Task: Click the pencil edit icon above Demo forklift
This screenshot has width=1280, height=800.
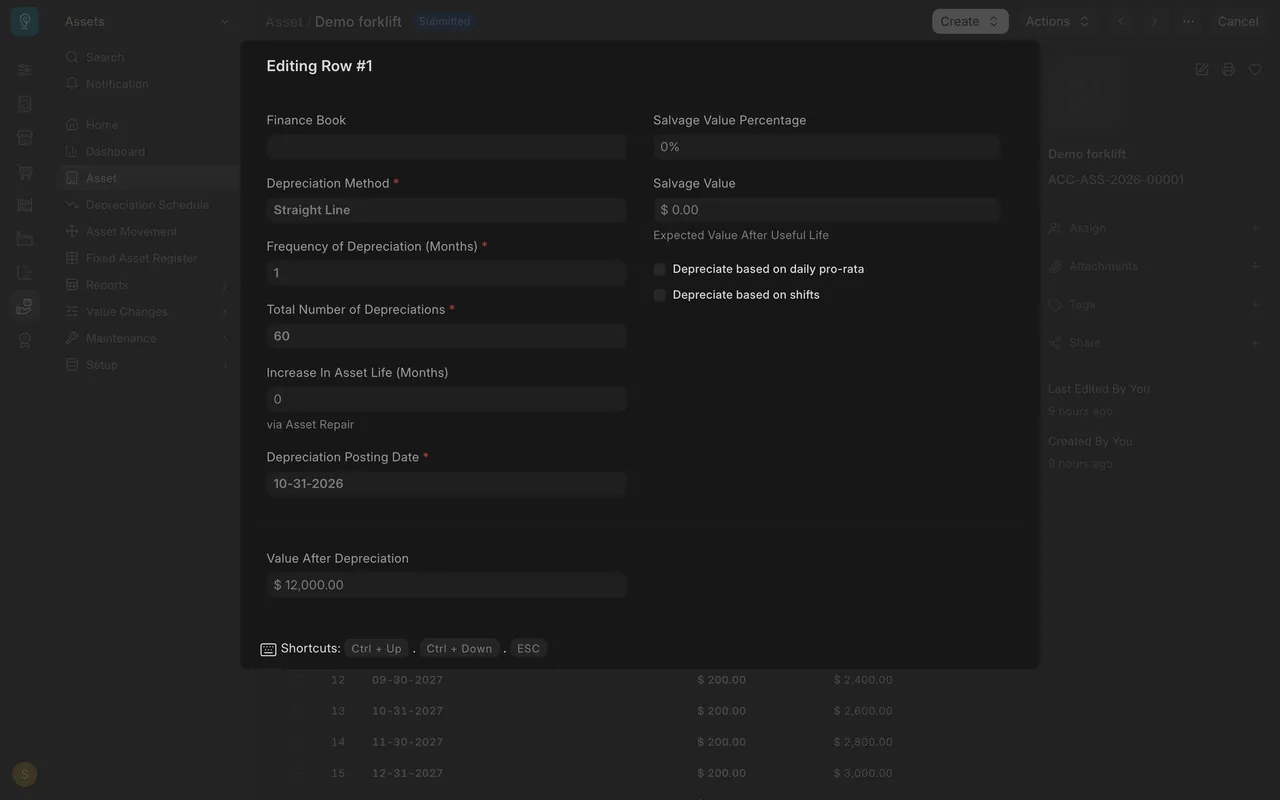Action: pos(1202,69)
